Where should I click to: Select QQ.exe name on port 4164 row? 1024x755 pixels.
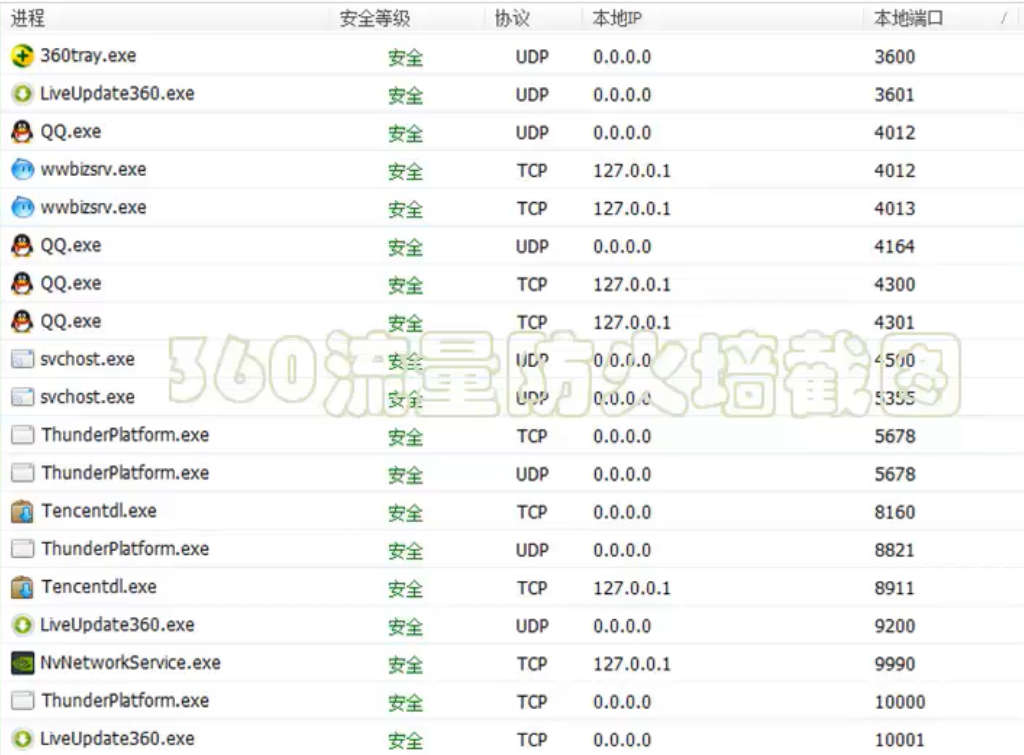pos(71,246)
